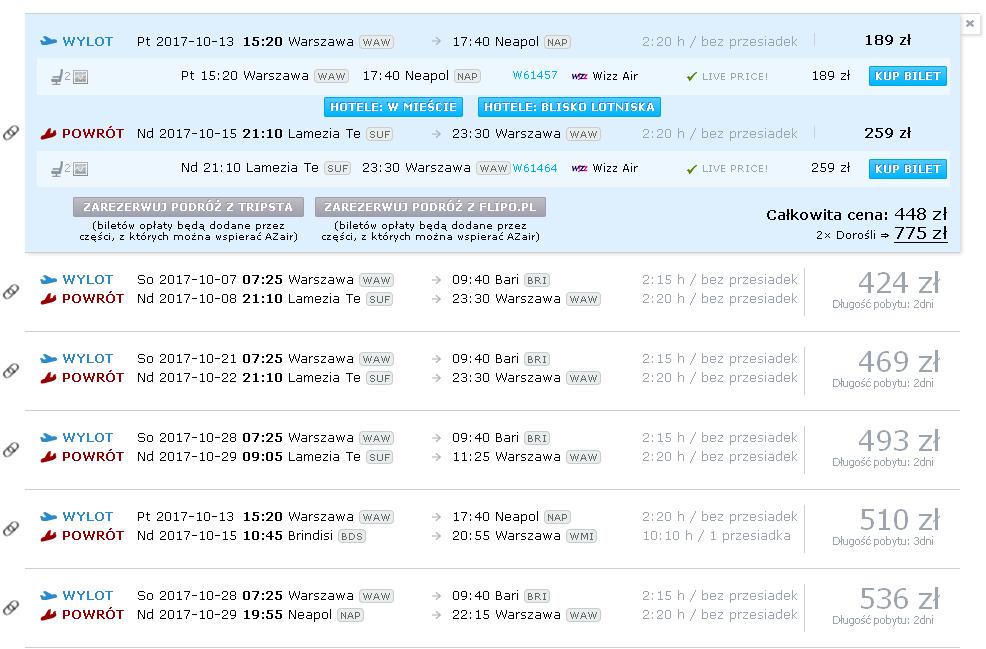Click link icon beside the 510 zł result
This screenshot has height=649, width=986.
pyautogui.click(x=11, y=529)
